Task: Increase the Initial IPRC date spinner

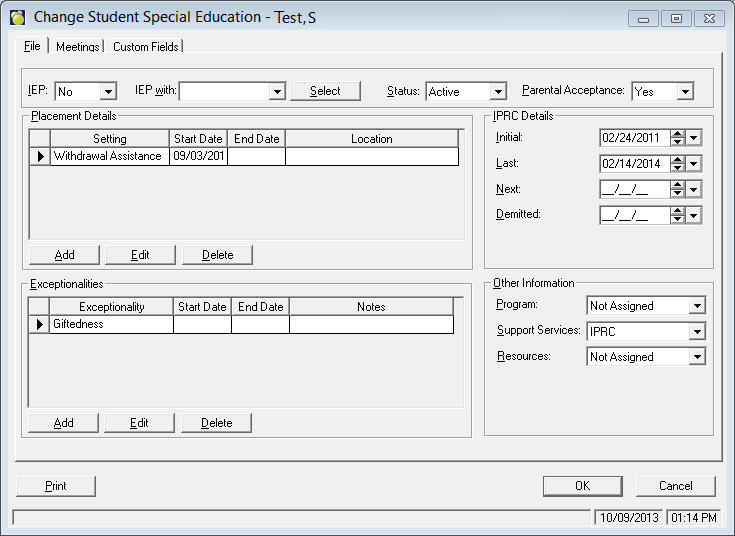Action: pos(677,133)
